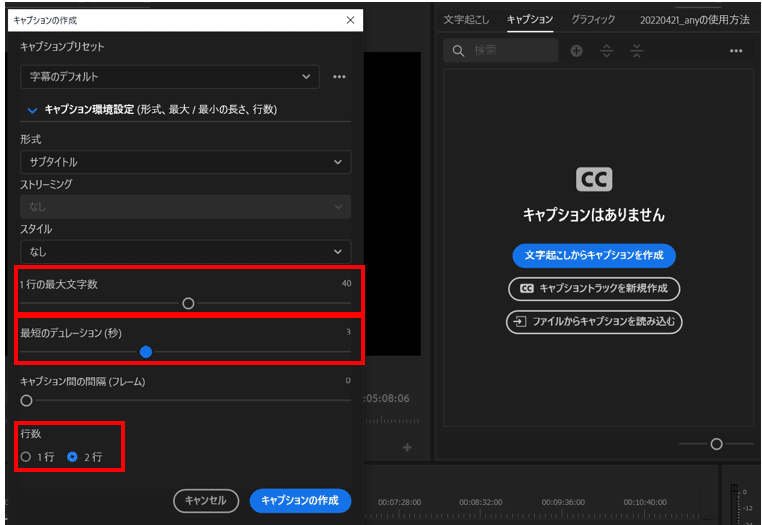Screen dimensions: 762x525
Task: Click the caption gap value 0
Action: point(348,381)
